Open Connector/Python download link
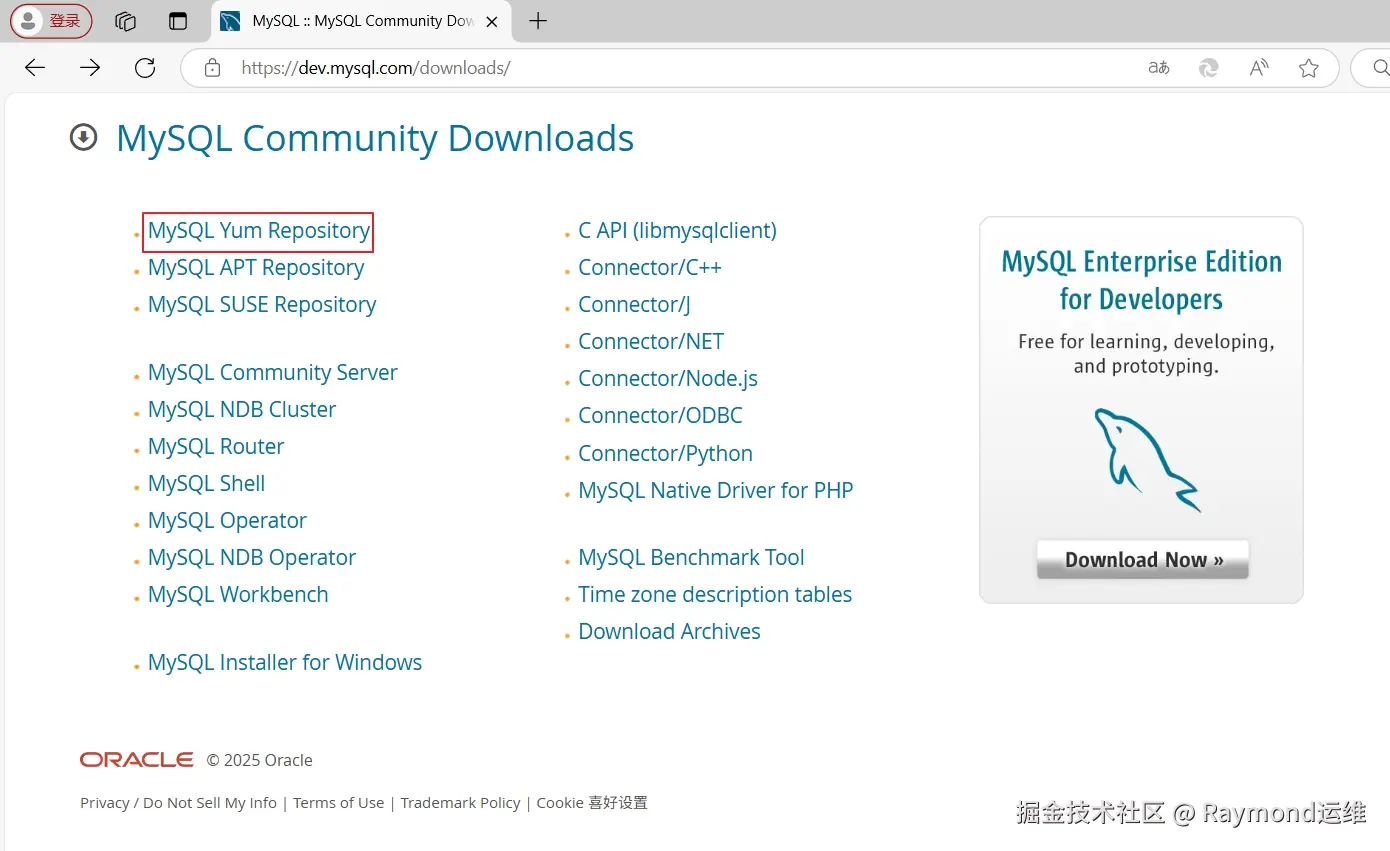 [665, 454]
